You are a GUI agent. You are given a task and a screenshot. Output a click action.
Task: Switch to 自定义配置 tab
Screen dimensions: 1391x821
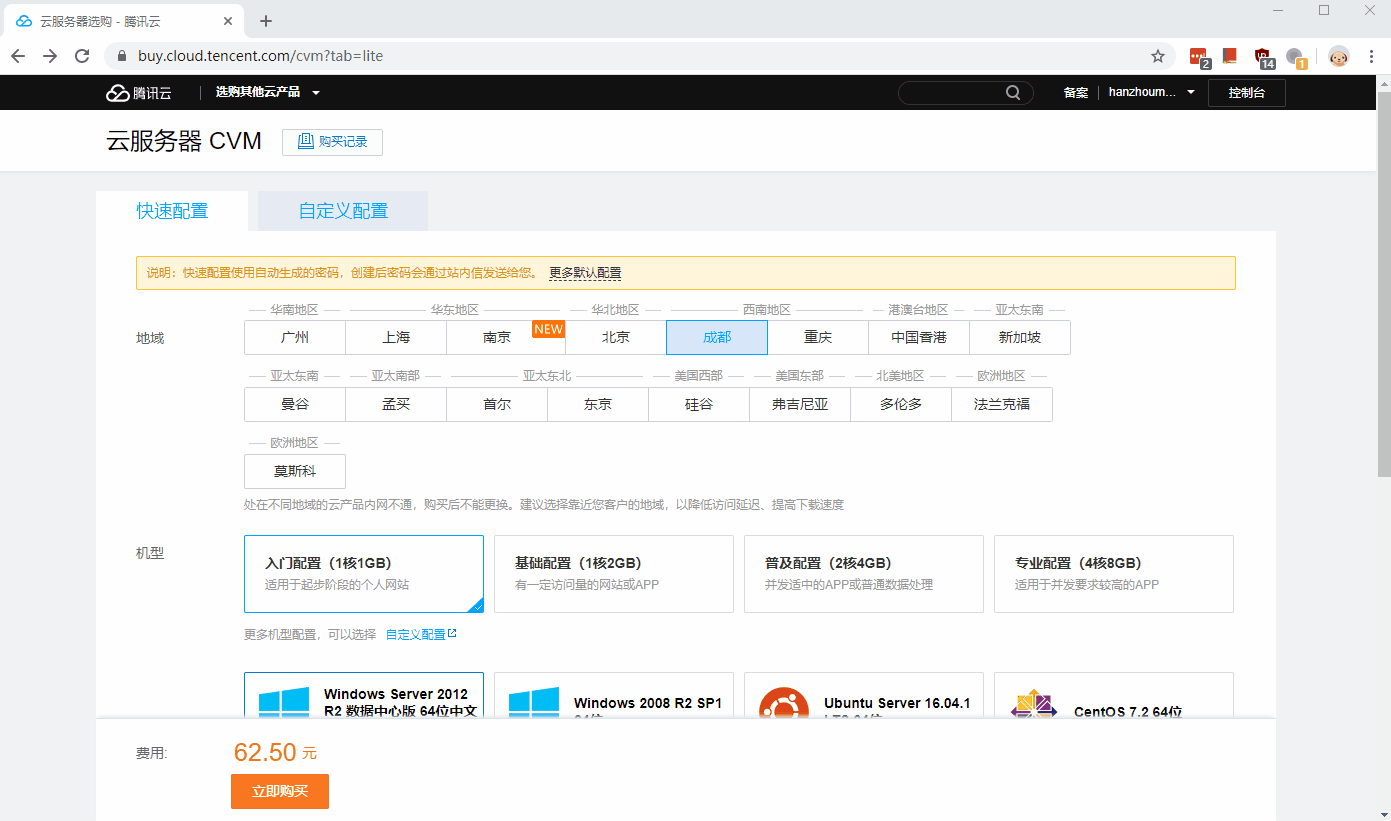click(343, 211)
